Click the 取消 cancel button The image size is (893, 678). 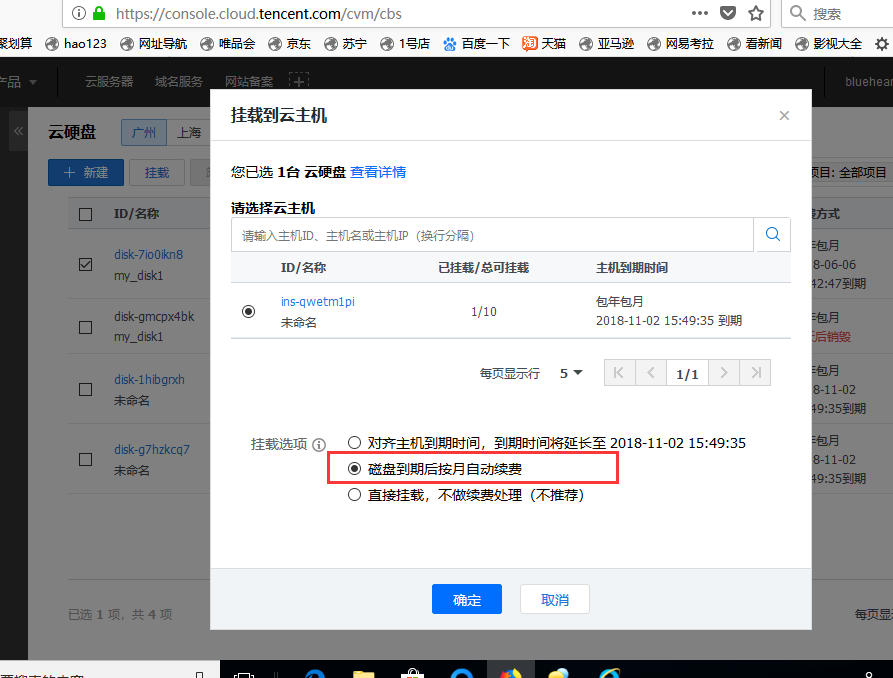pos(555,599)
